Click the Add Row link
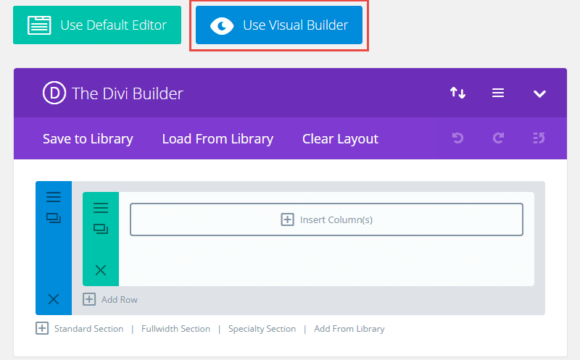Image resolution: width=580 pixels, height=360 pixels. pos(119,299)
